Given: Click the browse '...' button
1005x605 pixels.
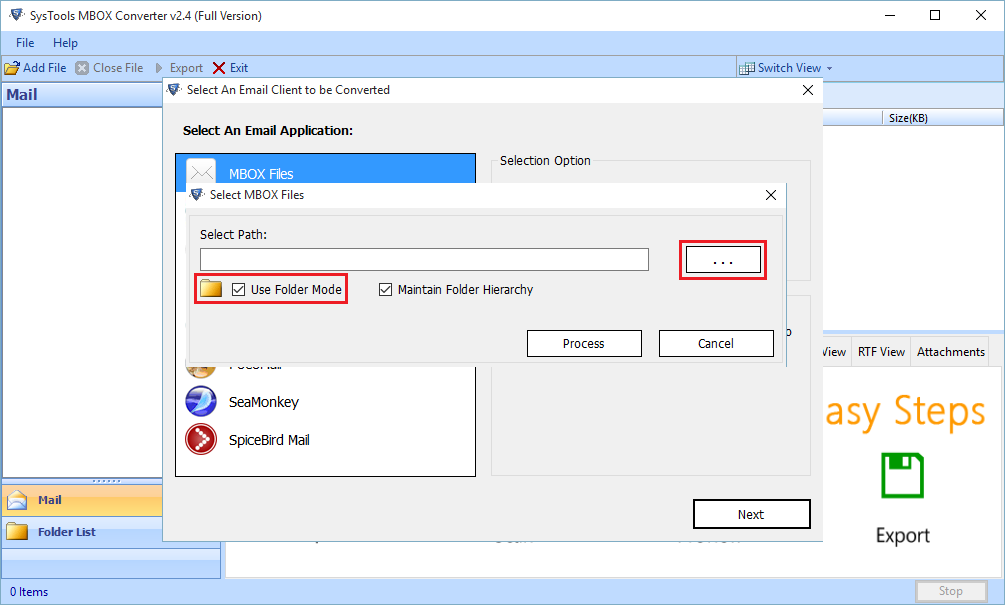Looking at the screenshot, I should click(x=723, y=260).
